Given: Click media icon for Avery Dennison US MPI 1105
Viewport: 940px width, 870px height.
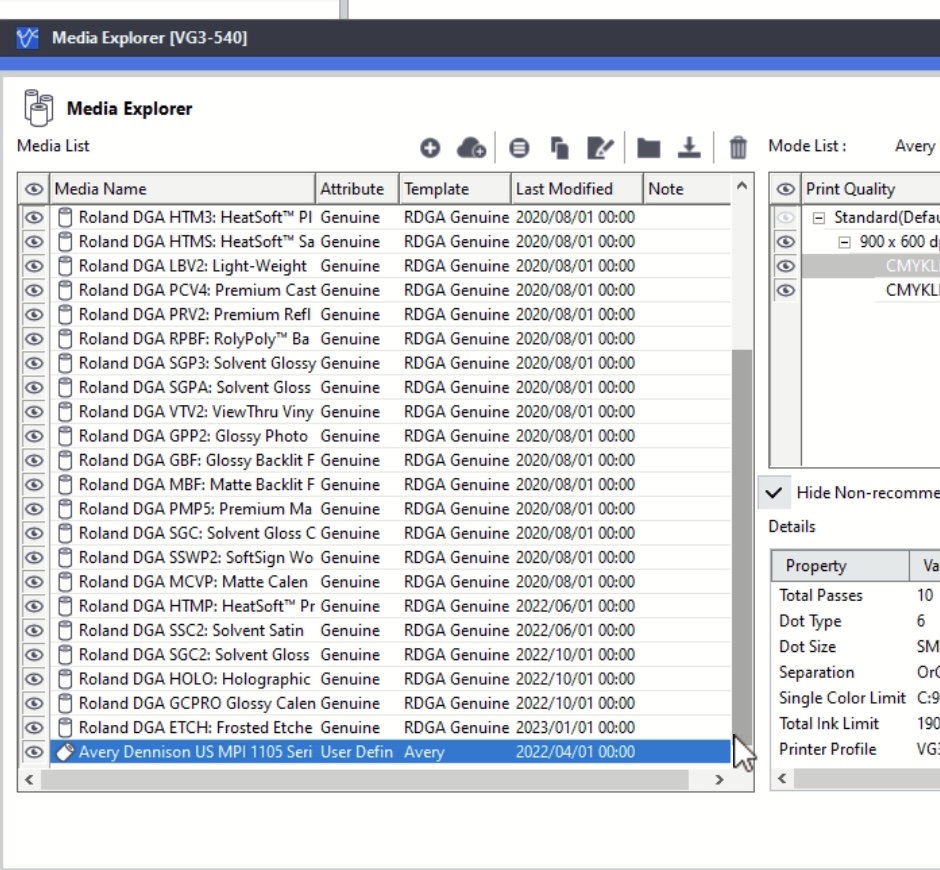Looking at the screenshot, I should tap(65, 751).
